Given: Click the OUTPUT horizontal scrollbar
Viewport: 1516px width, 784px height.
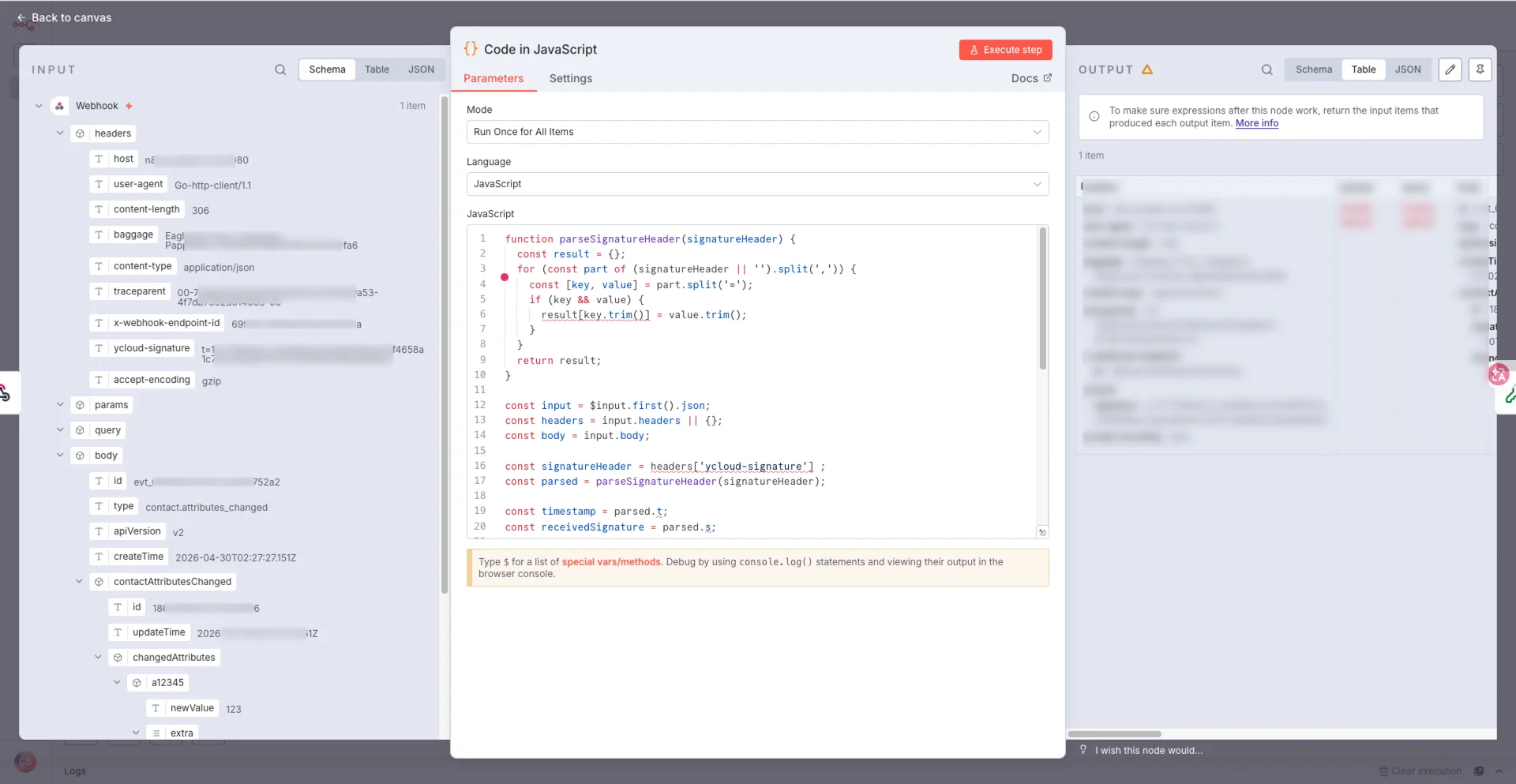Looking at the screenshot, I should pos(1115,733).
